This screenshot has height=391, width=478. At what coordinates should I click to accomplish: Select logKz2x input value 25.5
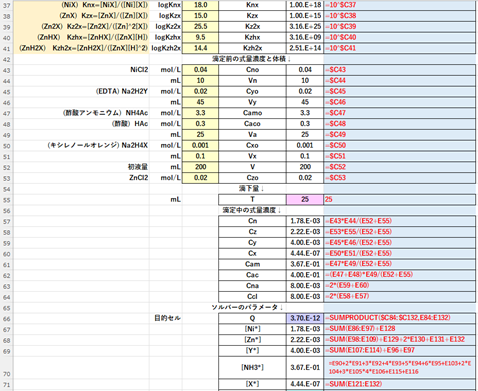coord(200,26)
